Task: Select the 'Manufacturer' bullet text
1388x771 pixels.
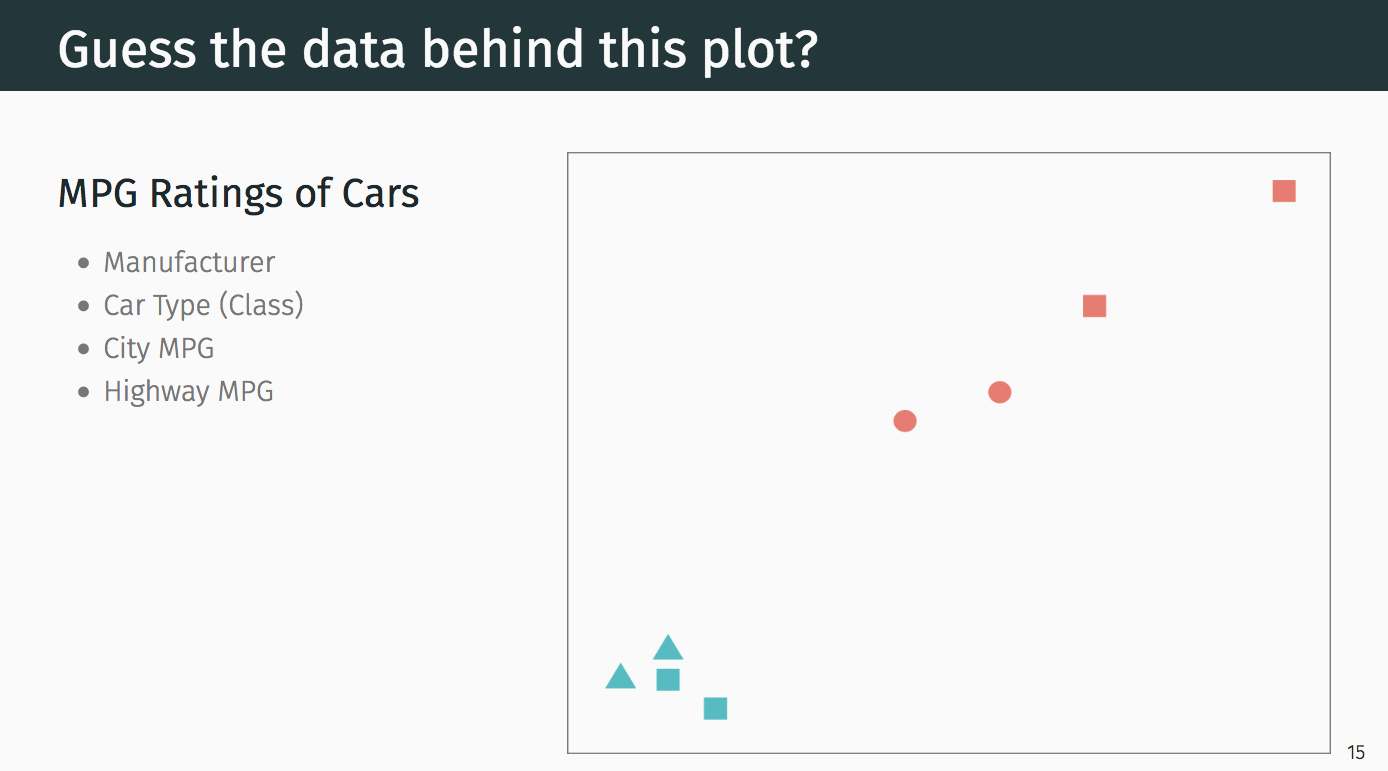Action: coord(189,262)
